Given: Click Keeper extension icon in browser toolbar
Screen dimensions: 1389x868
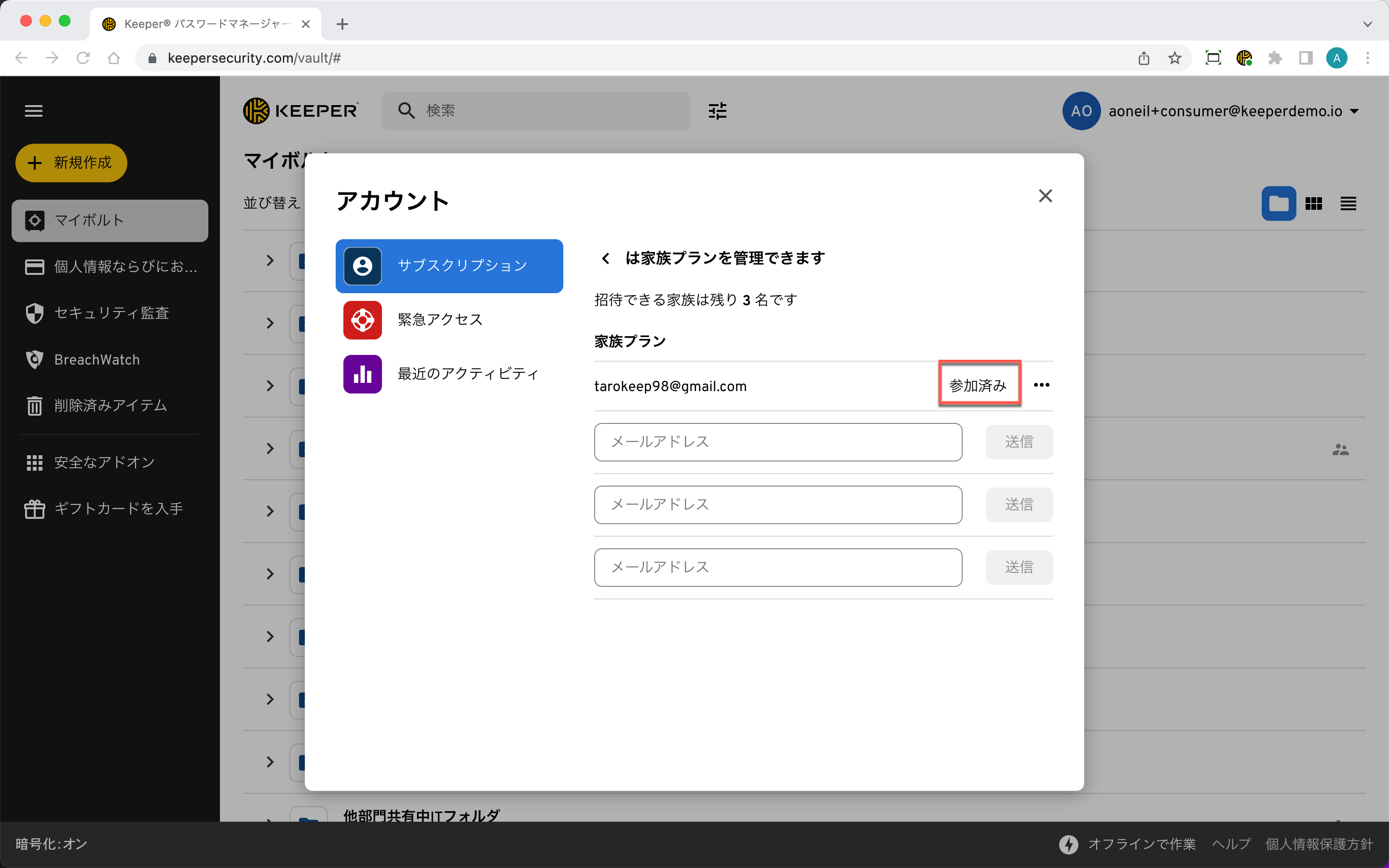Looking at the screenshot, I should (x=1244, y=58).
